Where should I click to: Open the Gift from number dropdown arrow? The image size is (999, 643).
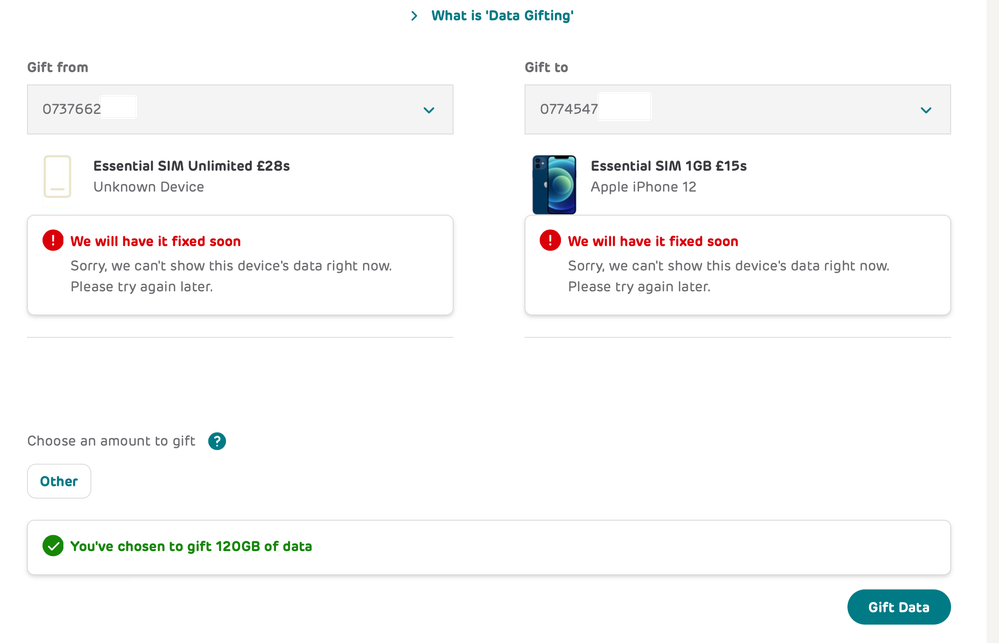429,110
